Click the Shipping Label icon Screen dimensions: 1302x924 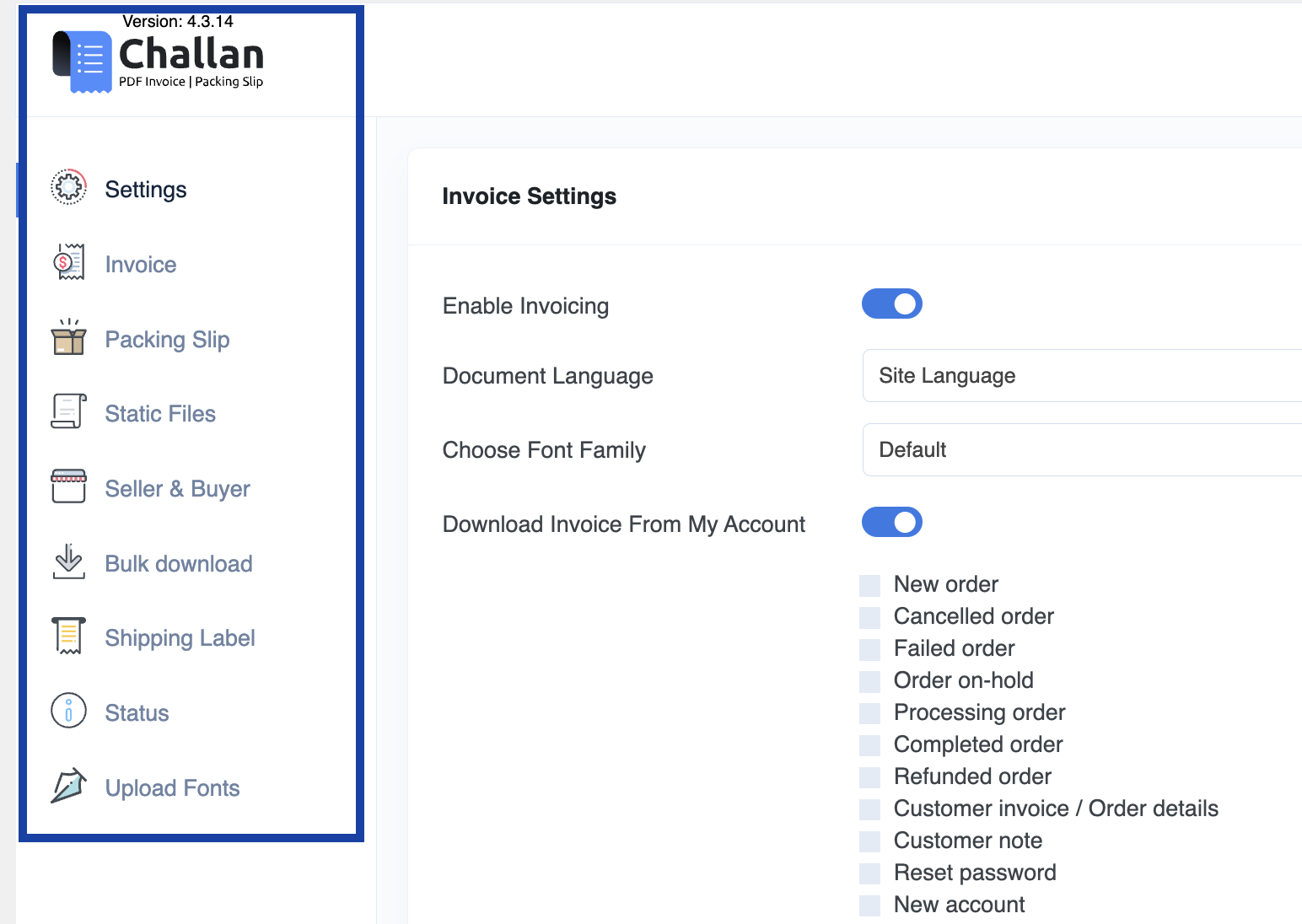(x=68, y=636)
